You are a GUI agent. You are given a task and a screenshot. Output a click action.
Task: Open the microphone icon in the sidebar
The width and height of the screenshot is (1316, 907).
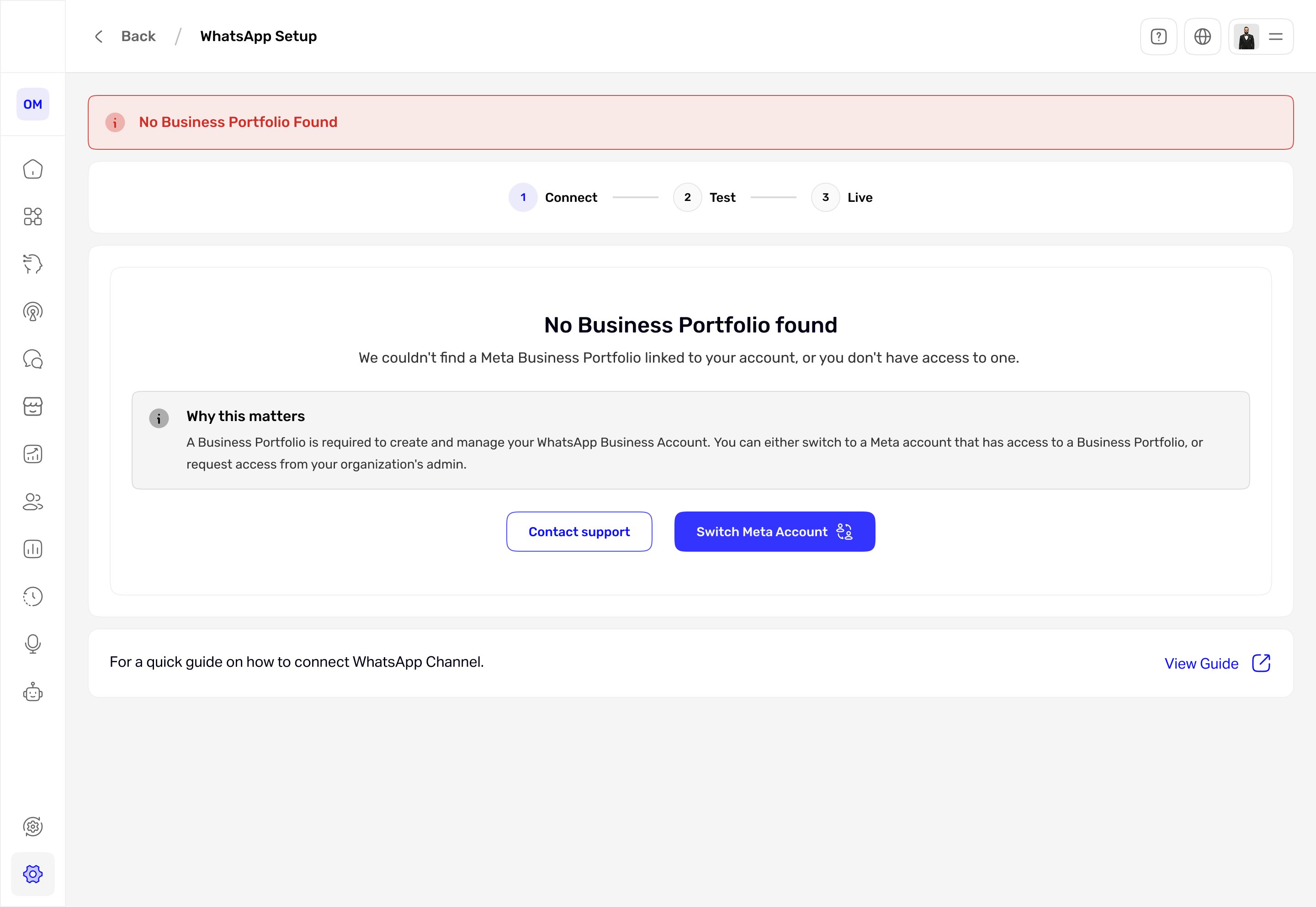[32, 644]
